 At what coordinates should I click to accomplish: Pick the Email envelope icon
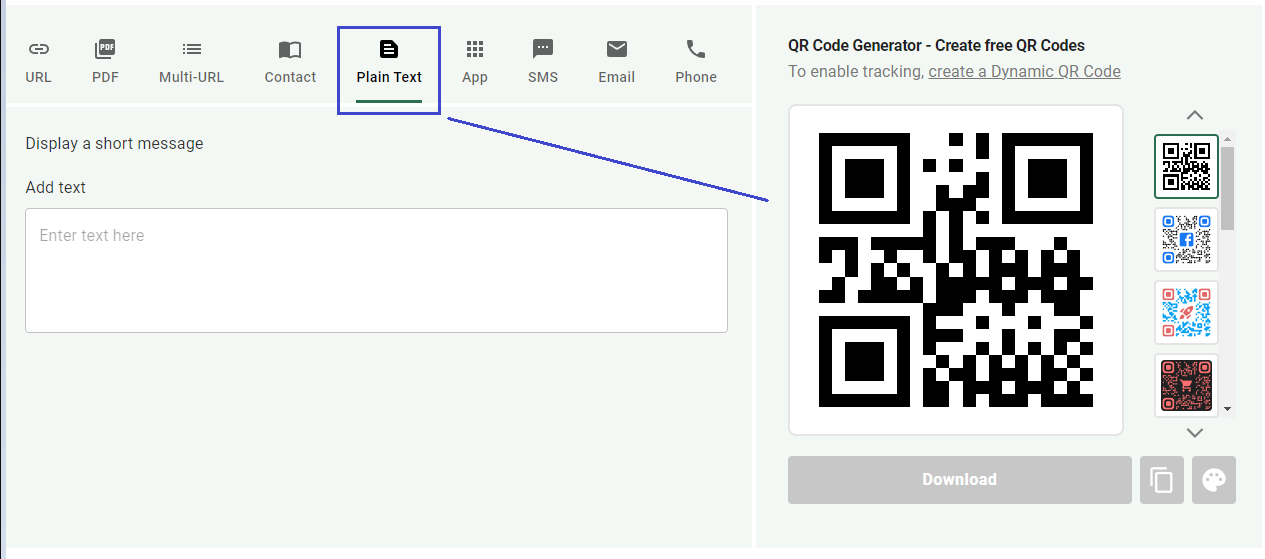point(617,49)
